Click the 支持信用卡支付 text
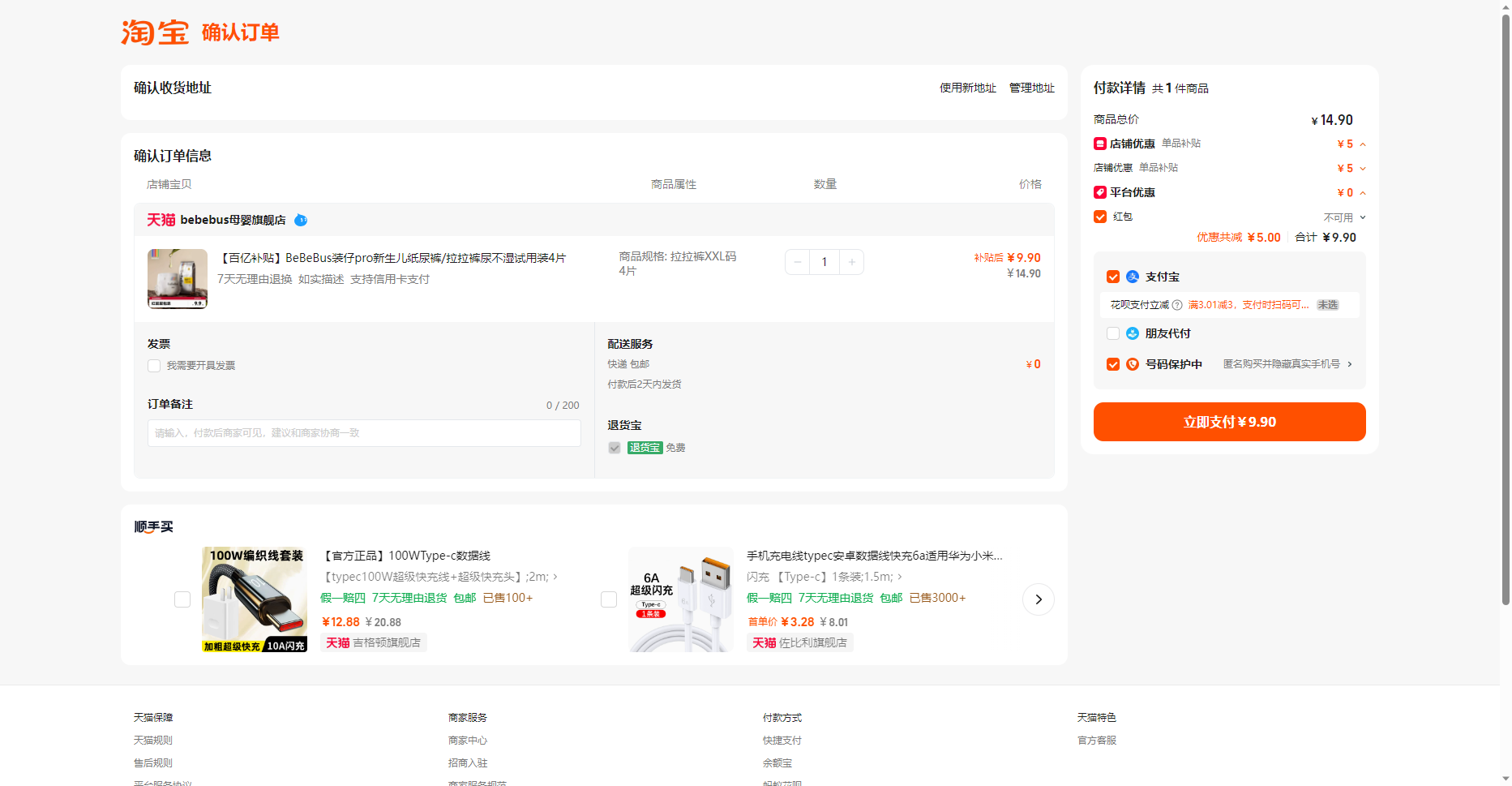This screenshot has width=1512, height=786. point(390,279)
